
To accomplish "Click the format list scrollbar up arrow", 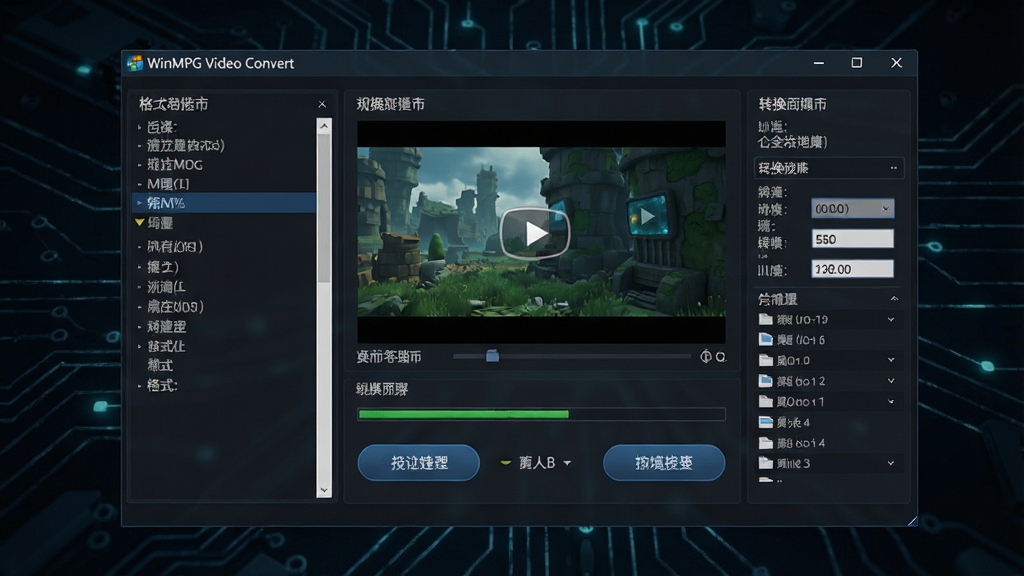I will (324, 126).
